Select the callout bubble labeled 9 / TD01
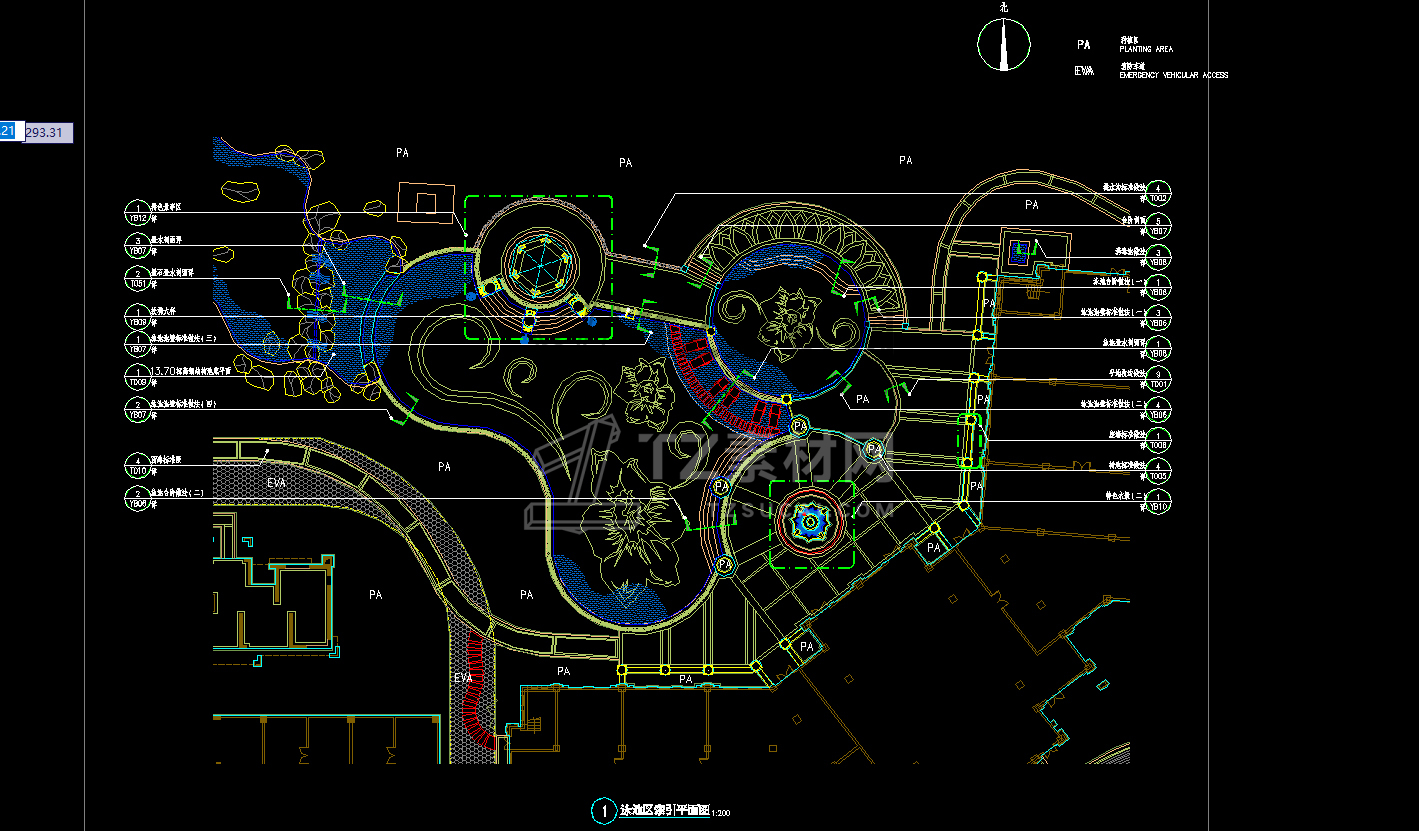 coord(1158,379)
